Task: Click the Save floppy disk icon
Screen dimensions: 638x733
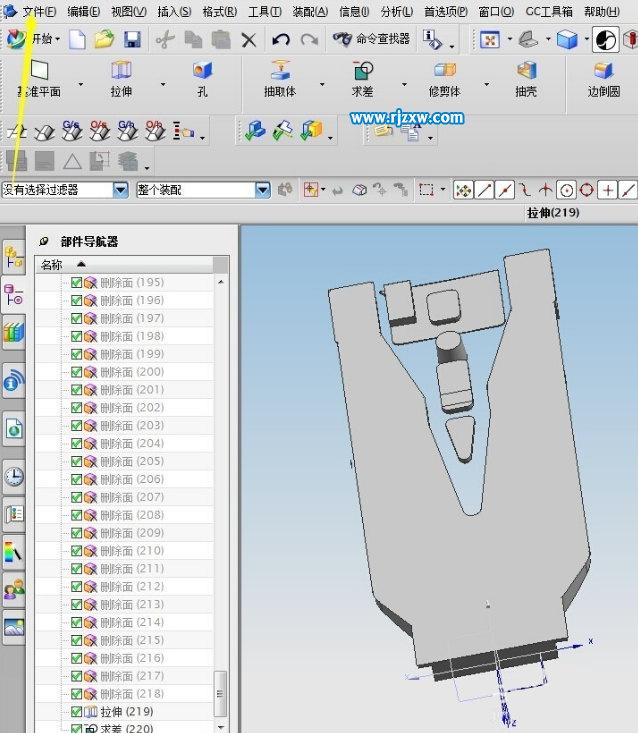Action: (x=131, y=40)
